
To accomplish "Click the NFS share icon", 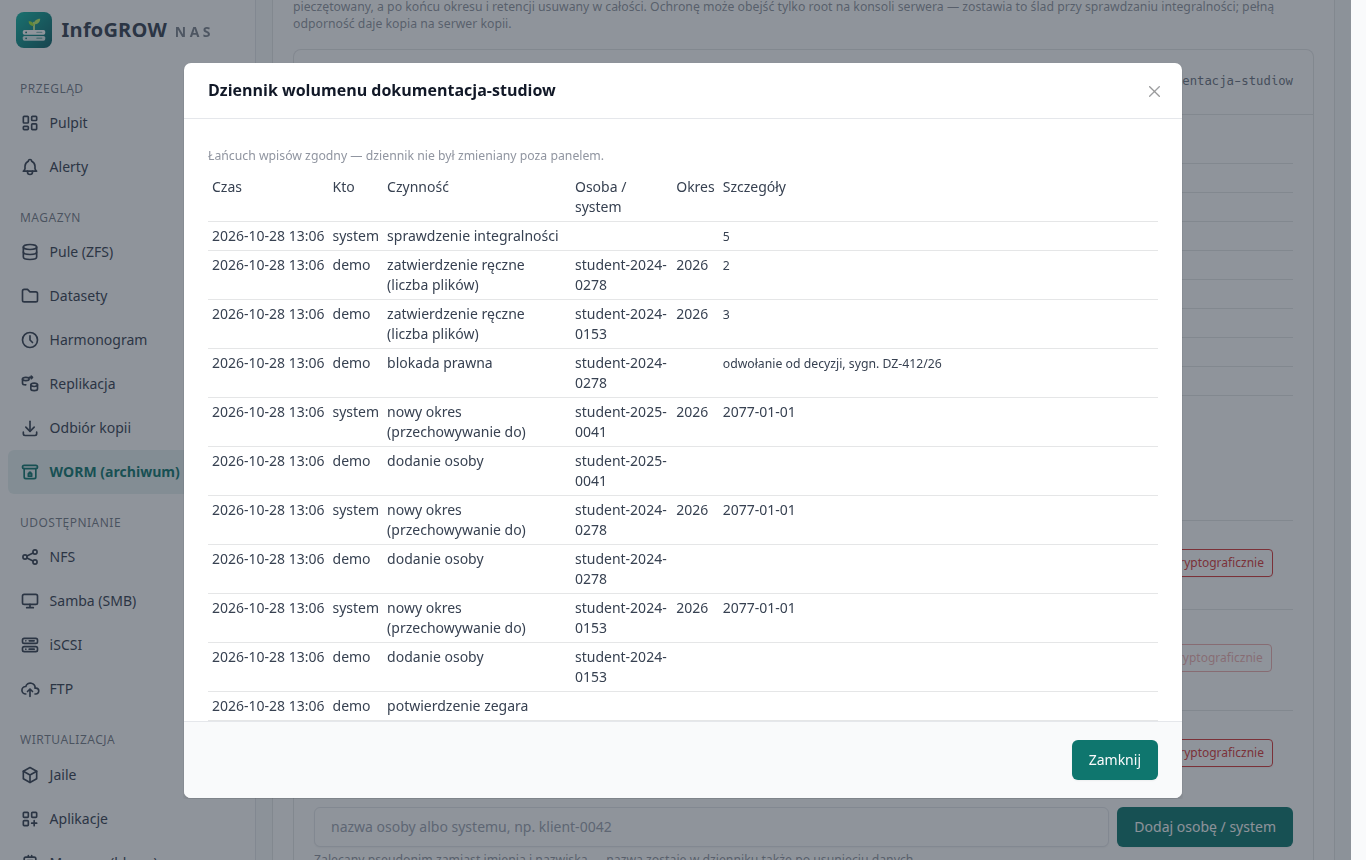I will [x=30, y=557].
